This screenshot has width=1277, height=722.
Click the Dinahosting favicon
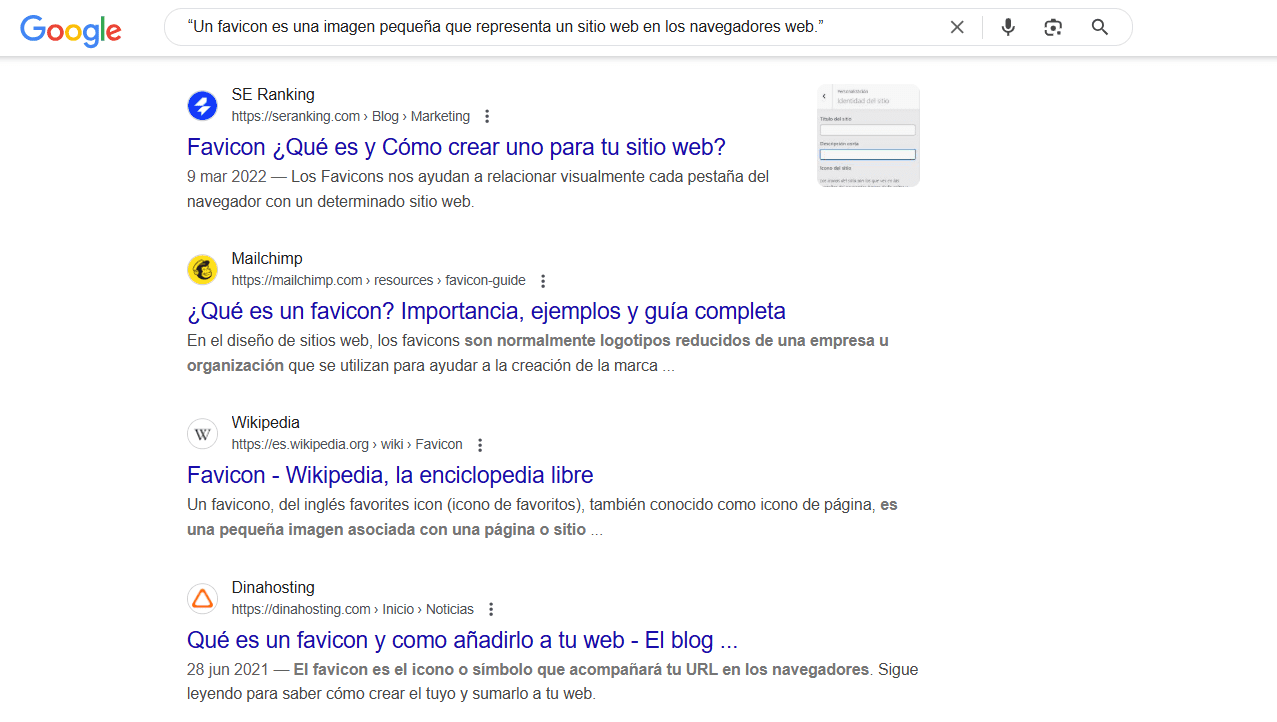click(203, 598)
